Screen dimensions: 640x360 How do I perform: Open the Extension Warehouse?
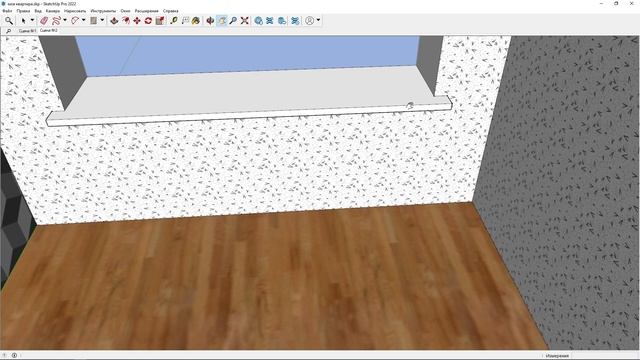270,20
